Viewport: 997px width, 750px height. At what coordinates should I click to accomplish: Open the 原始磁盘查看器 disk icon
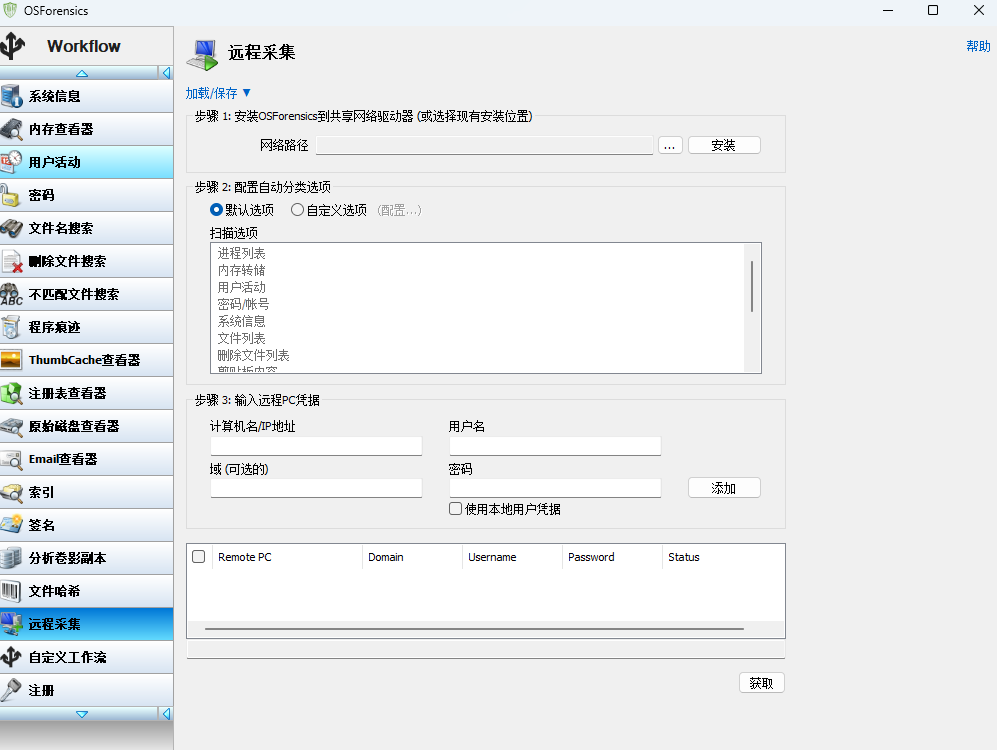tap(11, 426)
